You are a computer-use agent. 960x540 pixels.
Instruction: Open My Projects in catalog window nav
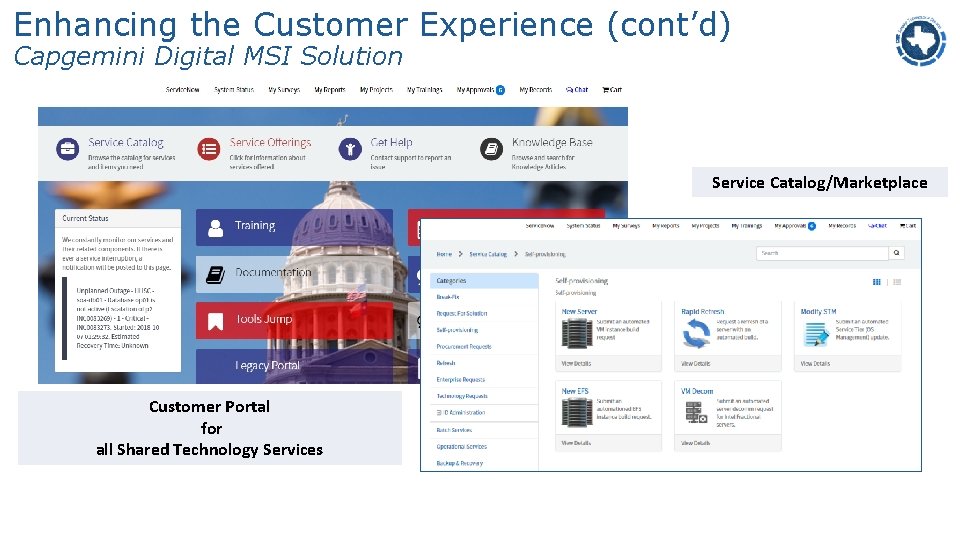click(x=705, y=226)
